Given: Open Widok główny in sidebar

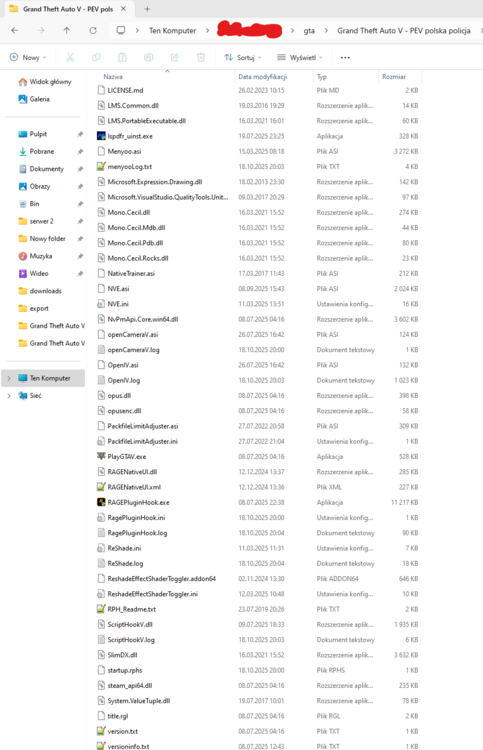Looking at the screenshot, I should pyautogui.click(x=45, y=82).
